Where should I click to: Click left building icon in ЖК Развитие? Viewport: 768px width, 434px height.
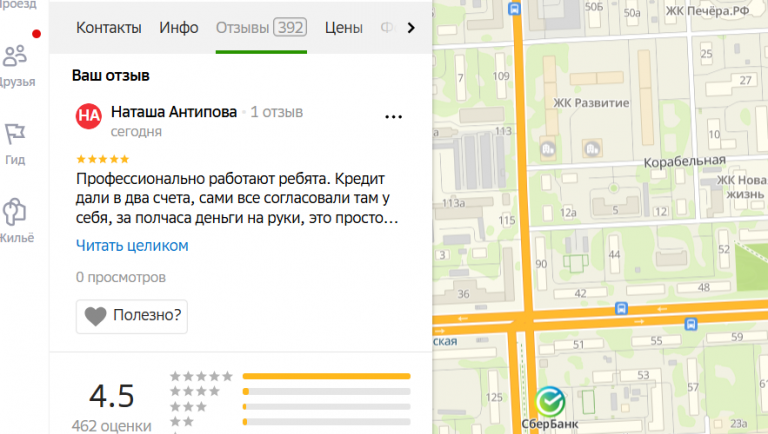pos(548,148)
